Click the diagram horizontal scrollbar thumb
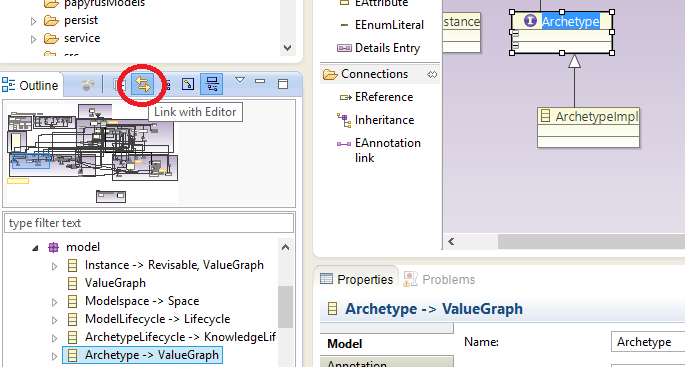 click(x=592, y=241)
